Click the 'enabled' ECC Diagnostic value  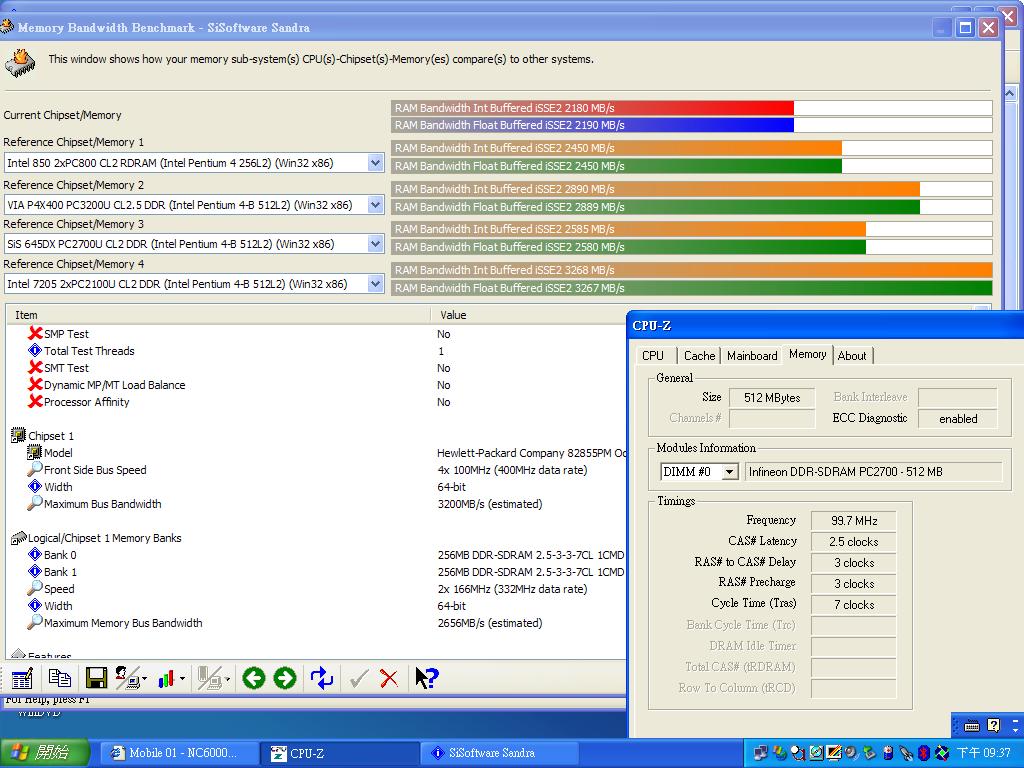[957, 419]
